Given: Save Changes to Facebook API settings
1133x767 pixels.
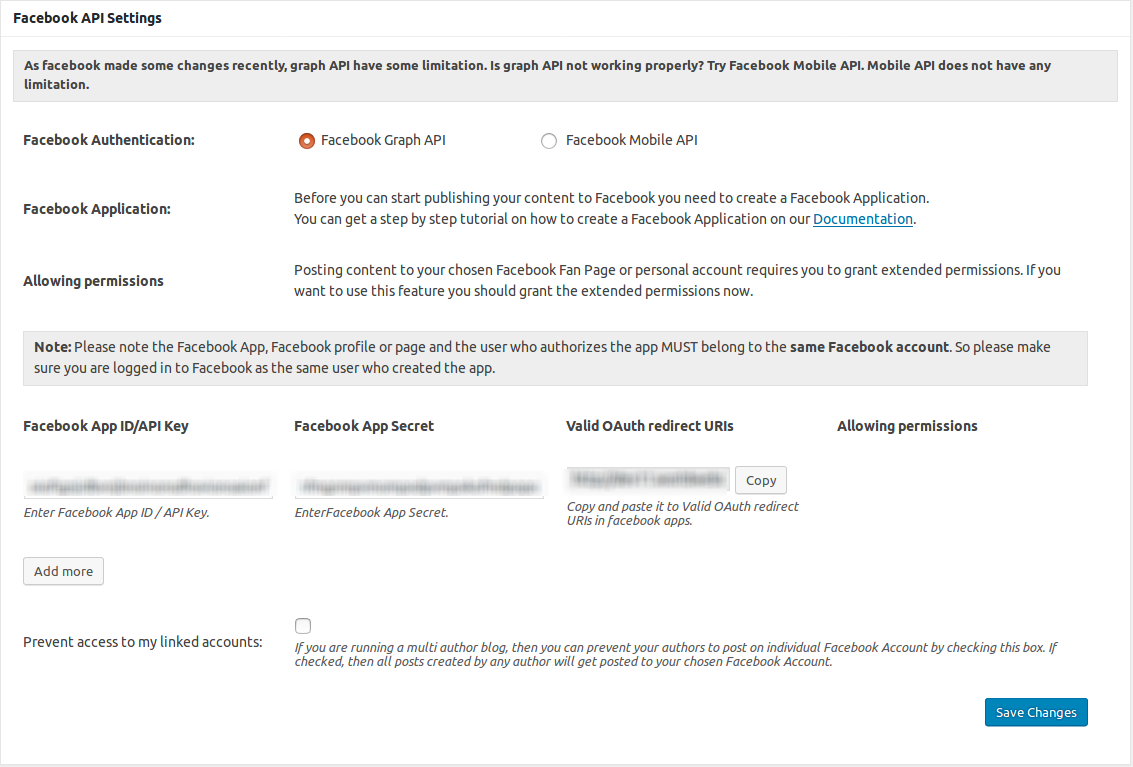Looking at the screenshot, I should pyautogui.click(x=1035, y=712).
